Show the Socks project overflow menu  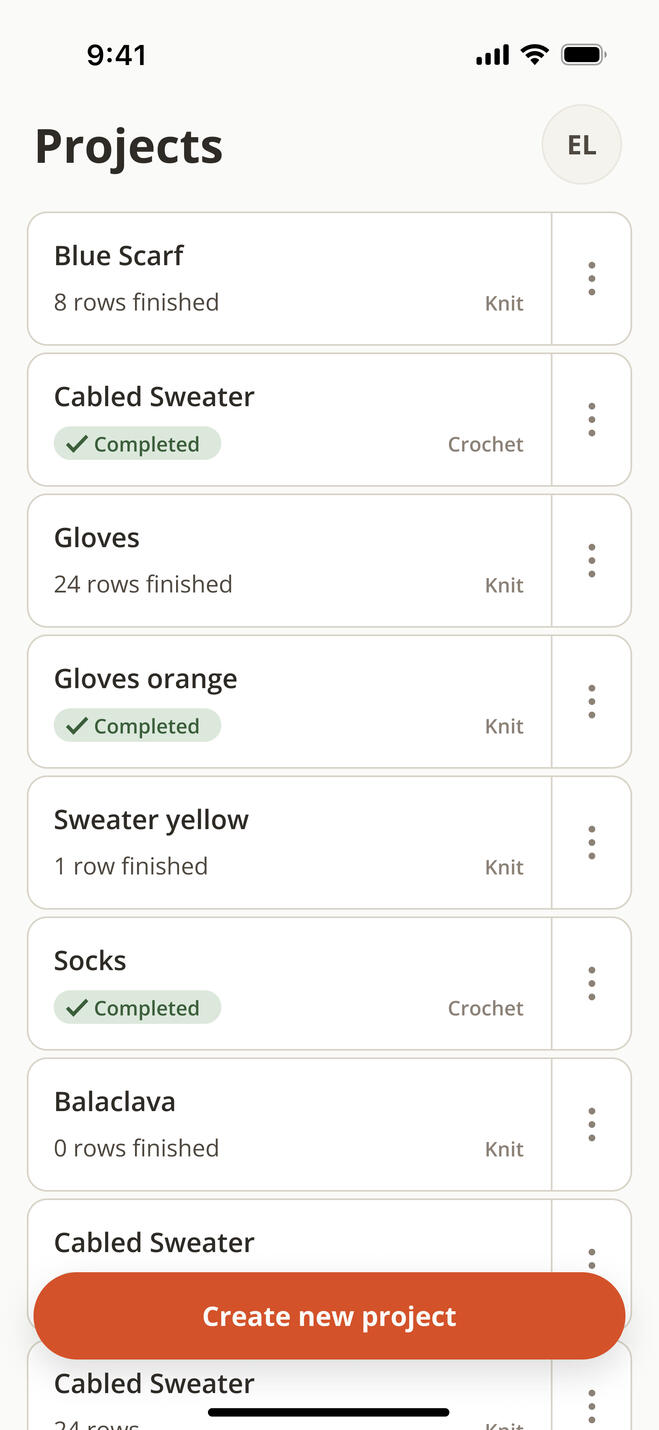[591, 984]
